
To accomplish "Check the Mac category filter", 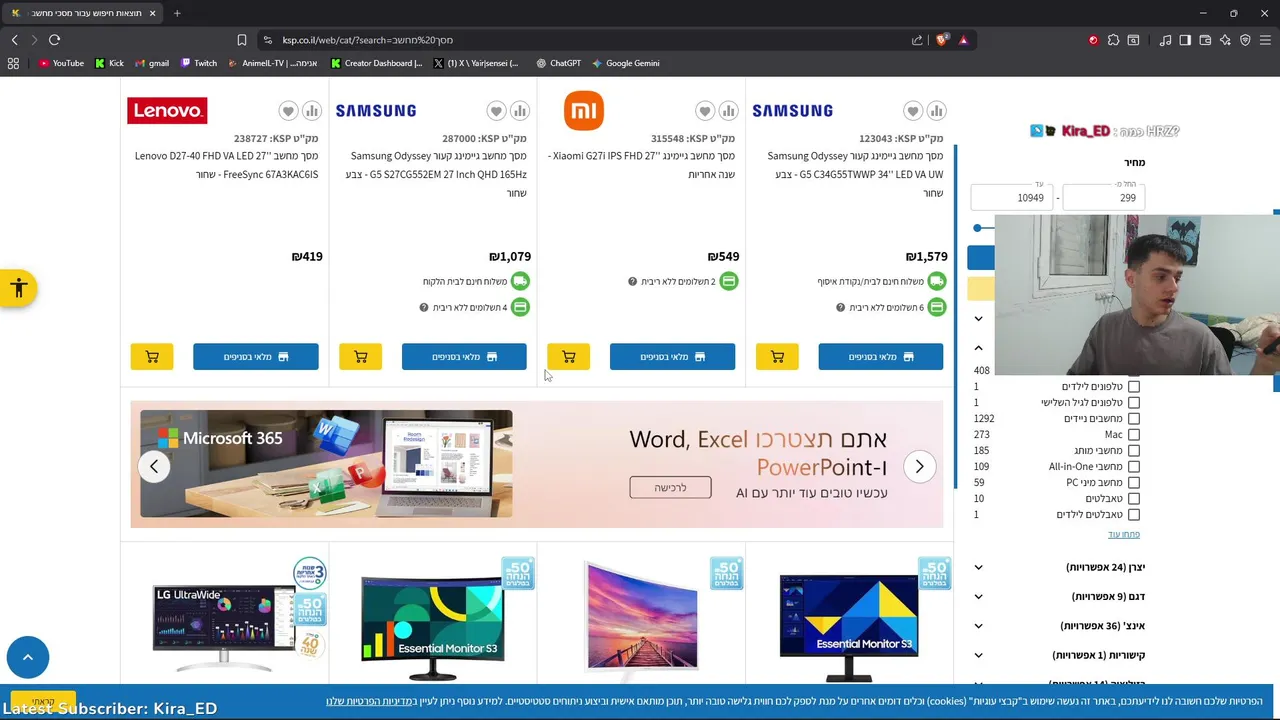I will point(1134,434).
